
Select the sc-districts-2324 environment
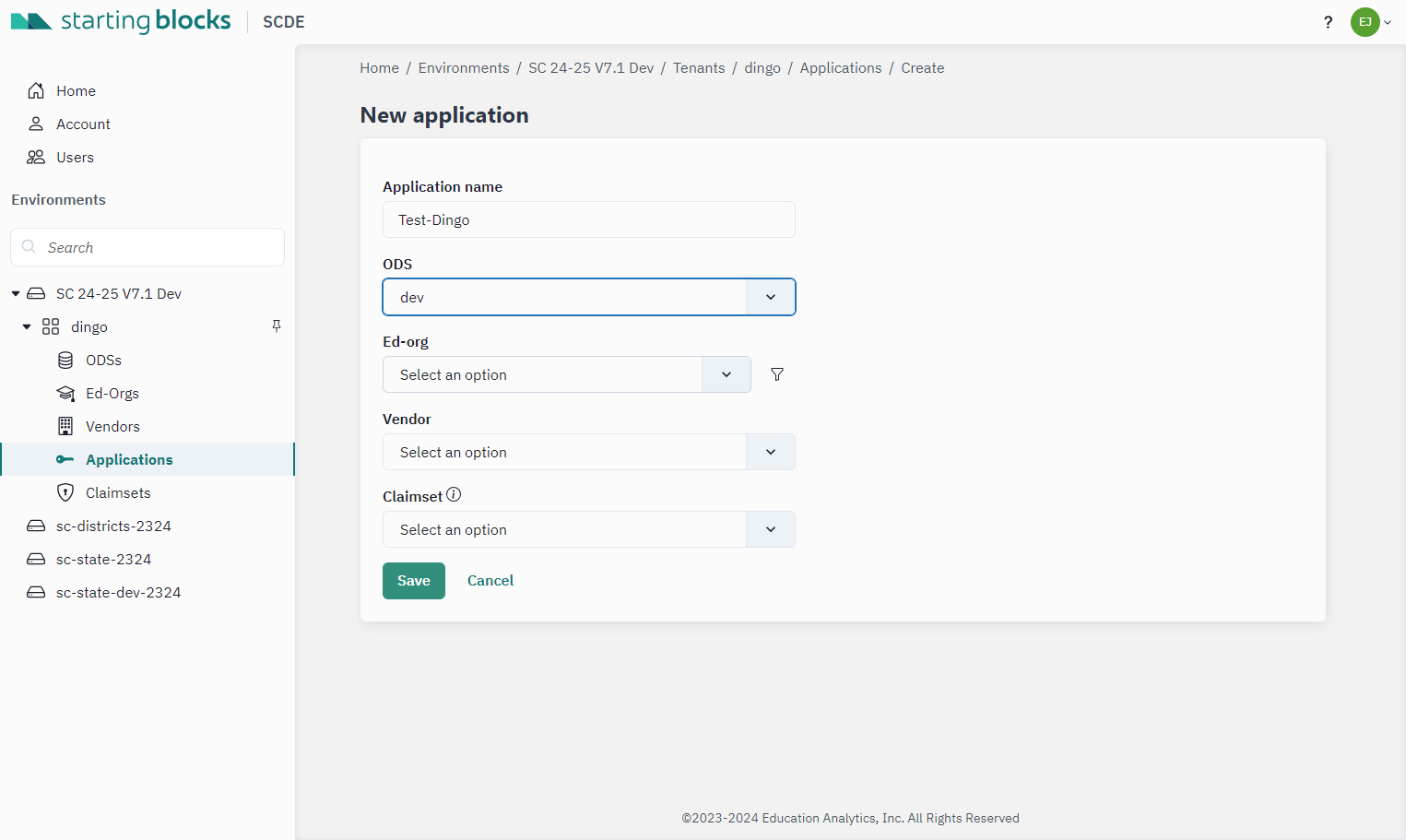tap(113, 526)
